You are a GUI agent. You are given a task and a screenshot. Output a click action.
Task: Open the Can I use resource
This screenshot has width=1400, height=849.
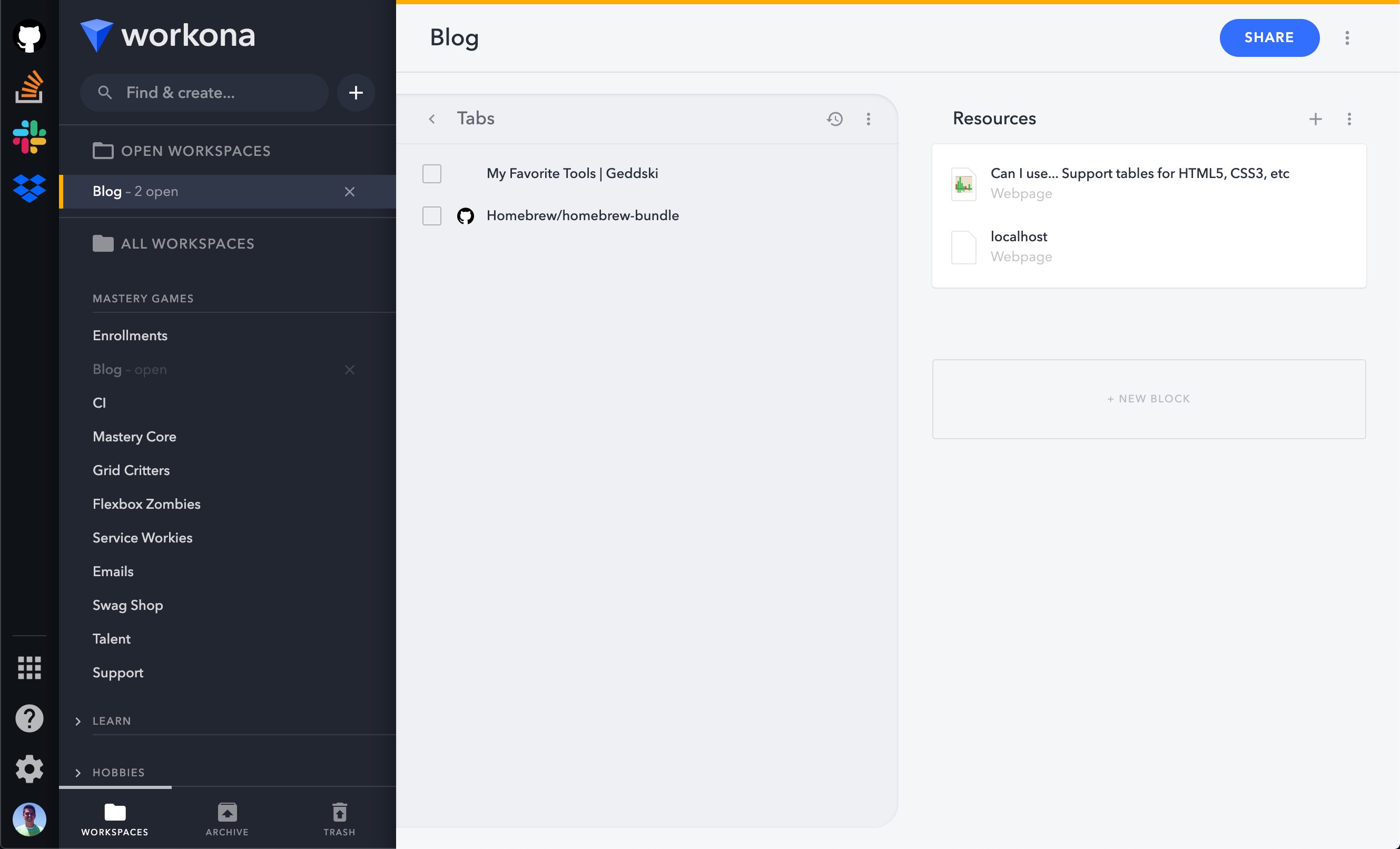[1139, 173]
